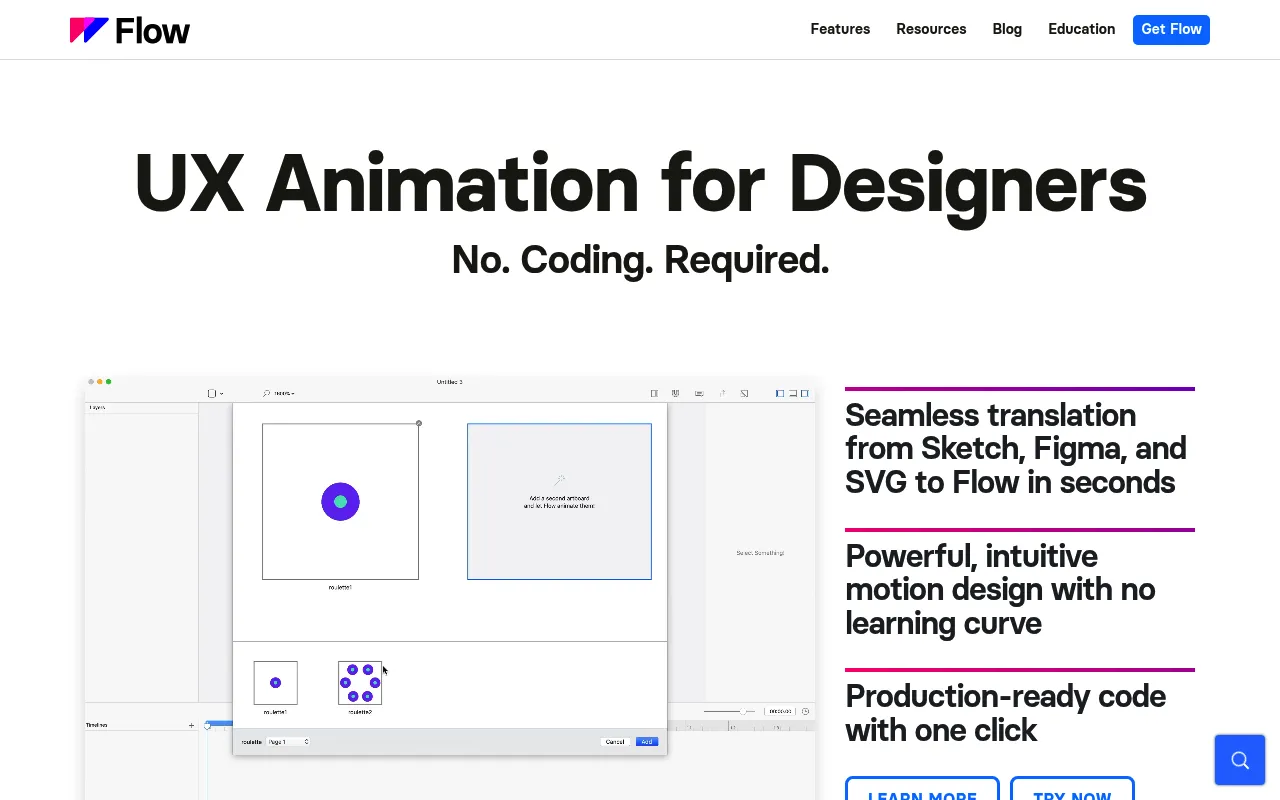Open the Resources menu
Image resolution: width=1280 pixels, height=800 pixels.
click(931, 29)
